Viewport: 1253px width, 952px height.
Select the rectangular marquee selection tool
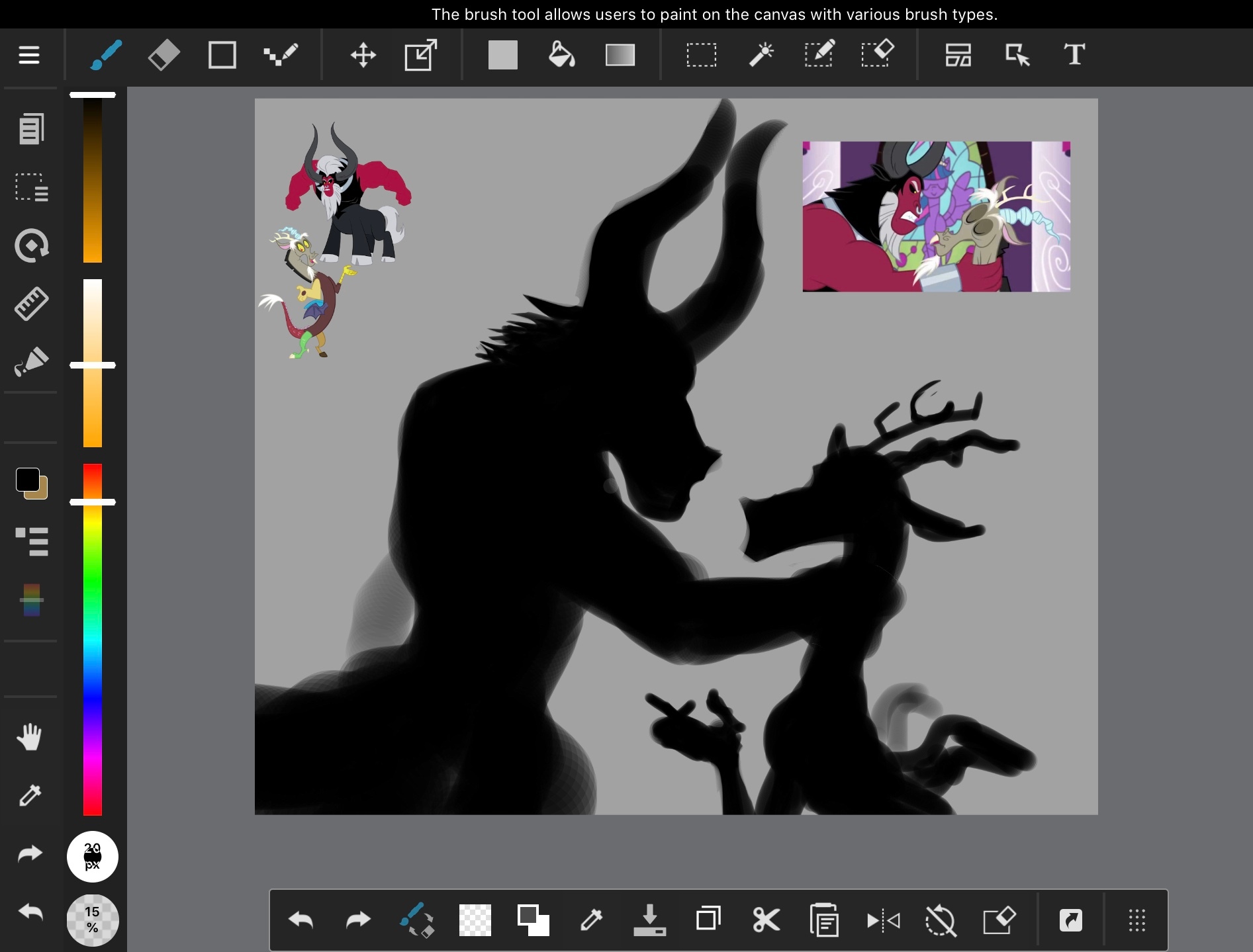701,55
